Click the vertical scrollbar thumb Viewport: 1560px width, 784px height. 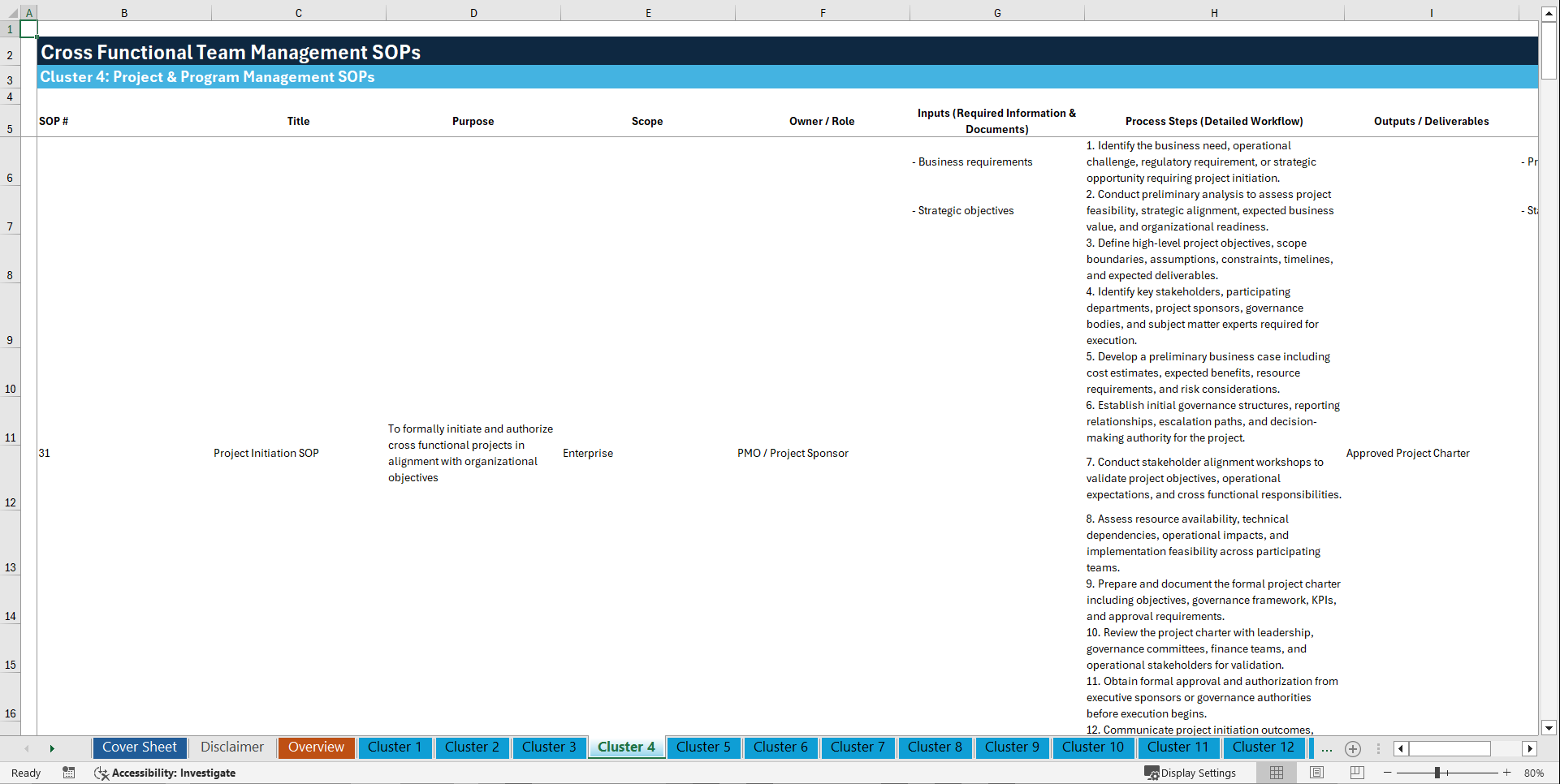coord(1549,50)
